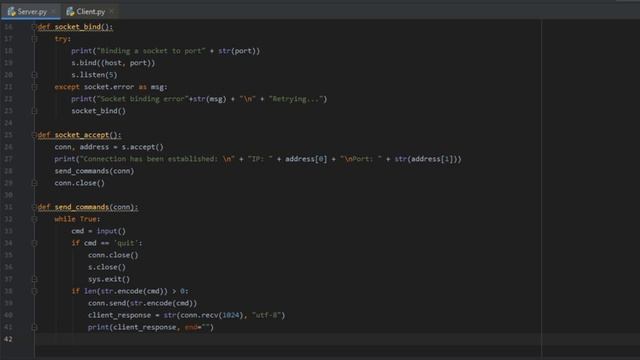The width and height of the screenshot is (640, 360).
Task: Close the Client.py tab
Action: point(111,11)
